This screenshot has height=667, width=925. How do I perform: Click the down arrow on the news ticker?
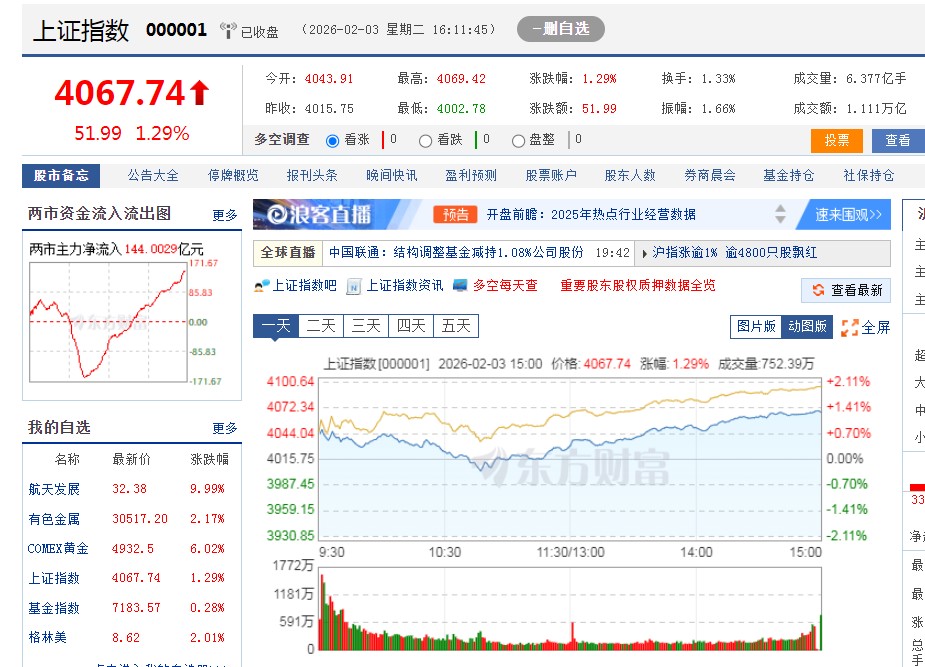coord(780,221)
